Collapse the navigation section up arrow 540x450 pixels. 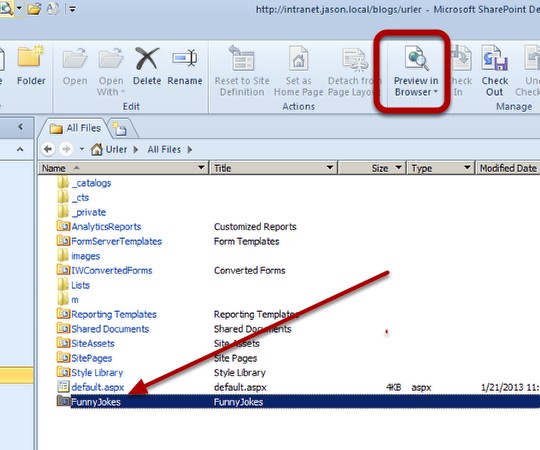click(x=20, y=149)
